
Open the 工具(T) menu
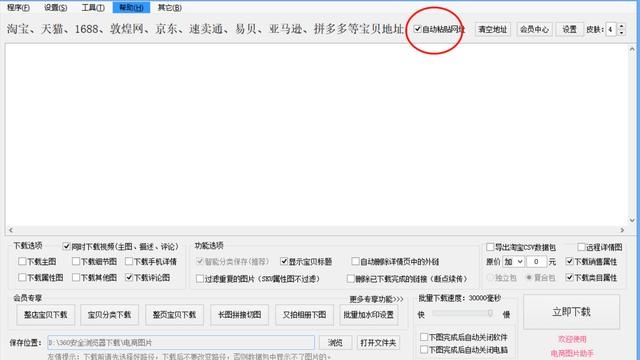(93, 7)
